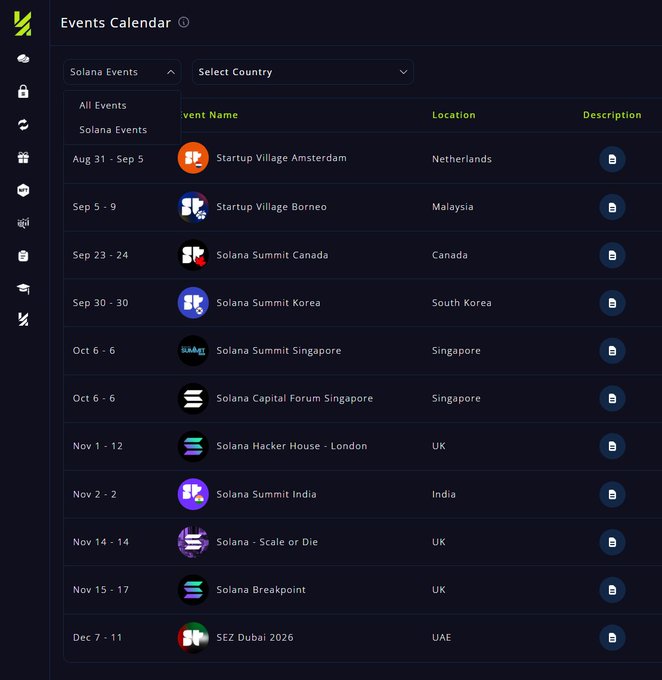662x680 pixels.
Task: Select the Solana Summit Singapore event name
Action: click(x=279, y=350)
